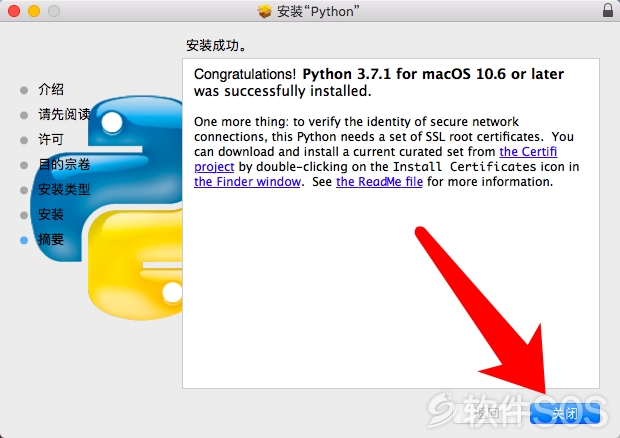The image size is (620, 438).
Task: Click the 安装成功 heading text
Action: tap(216, 46)
